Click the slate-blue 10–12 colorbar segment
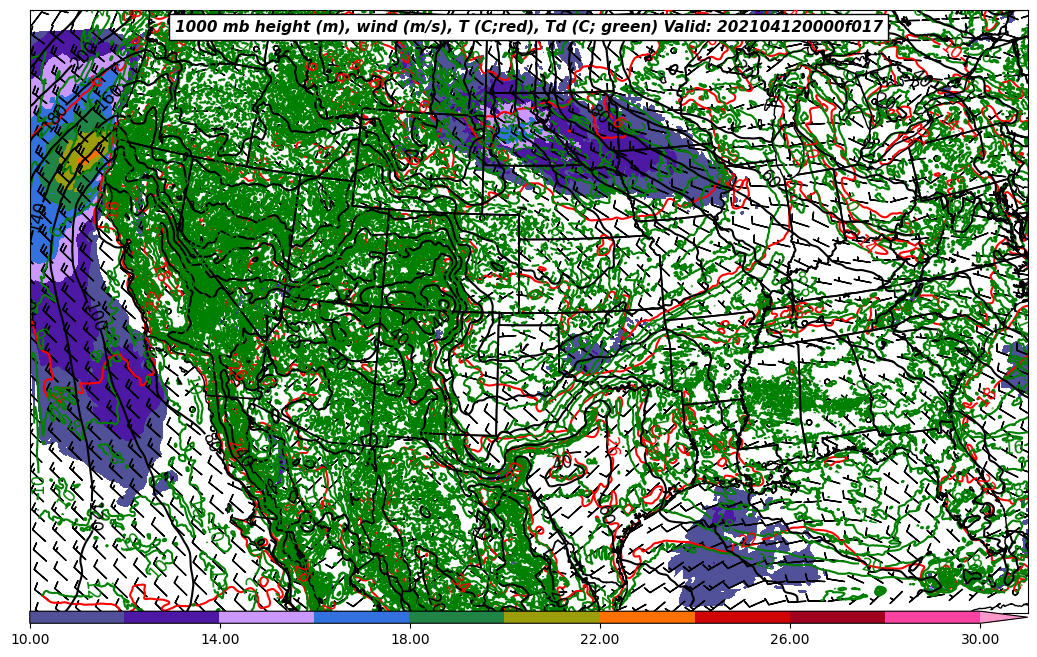Image resolution: width=1037 pixels, height=657 pixels. coord(77,617)
